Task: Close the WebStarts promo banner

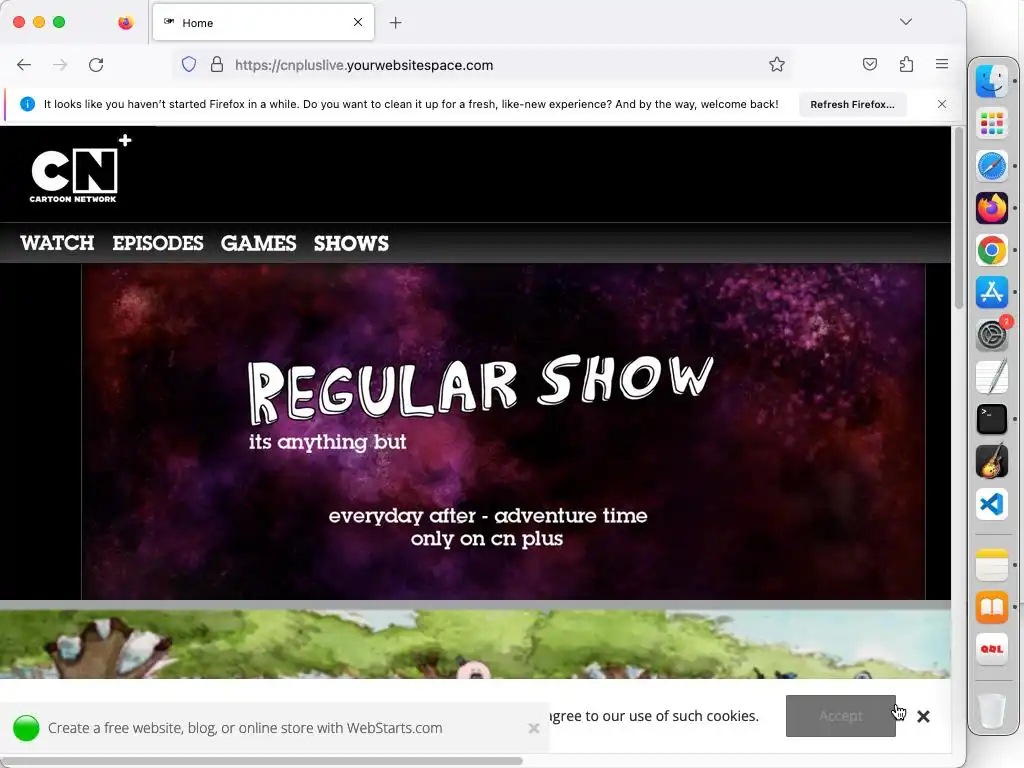Action: tap(534, 728)
